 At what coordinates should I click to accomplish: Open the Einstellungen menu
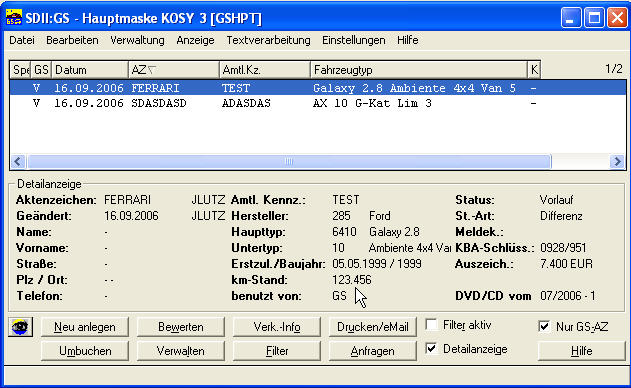point(354,40)
